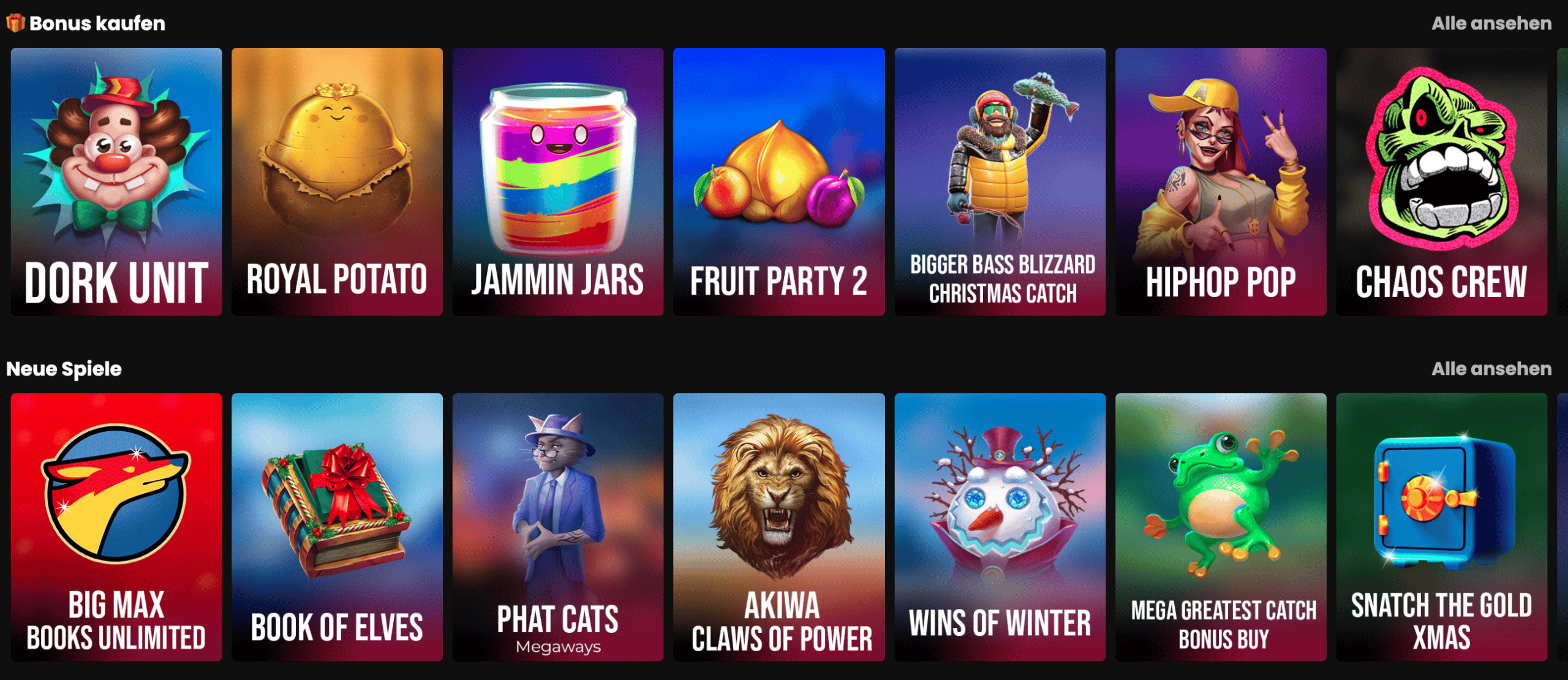Screen dimensions: 1568x680
Task: Open the HipHop Pop game
Action: tap(1221, 182)
